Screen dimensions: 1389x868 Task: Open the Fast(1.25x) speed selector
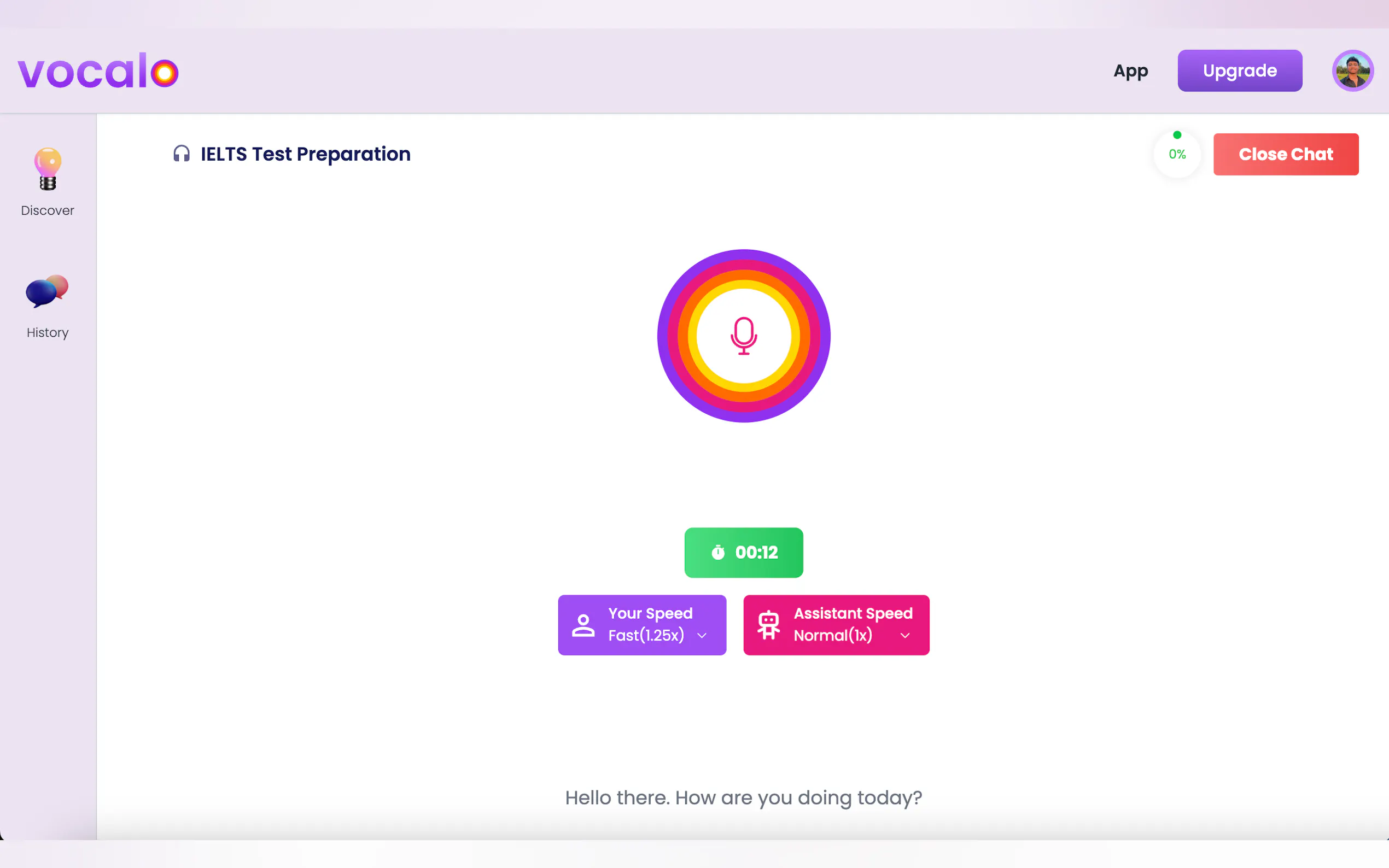[646, 636]
